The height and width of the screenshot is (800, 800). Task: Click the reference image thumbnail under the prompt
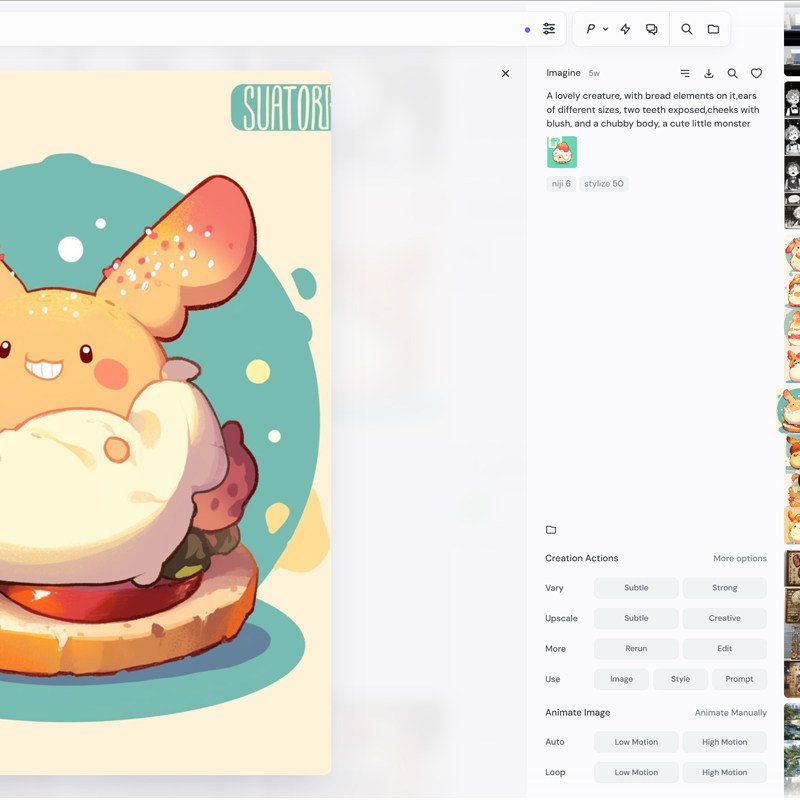[562, 152]
